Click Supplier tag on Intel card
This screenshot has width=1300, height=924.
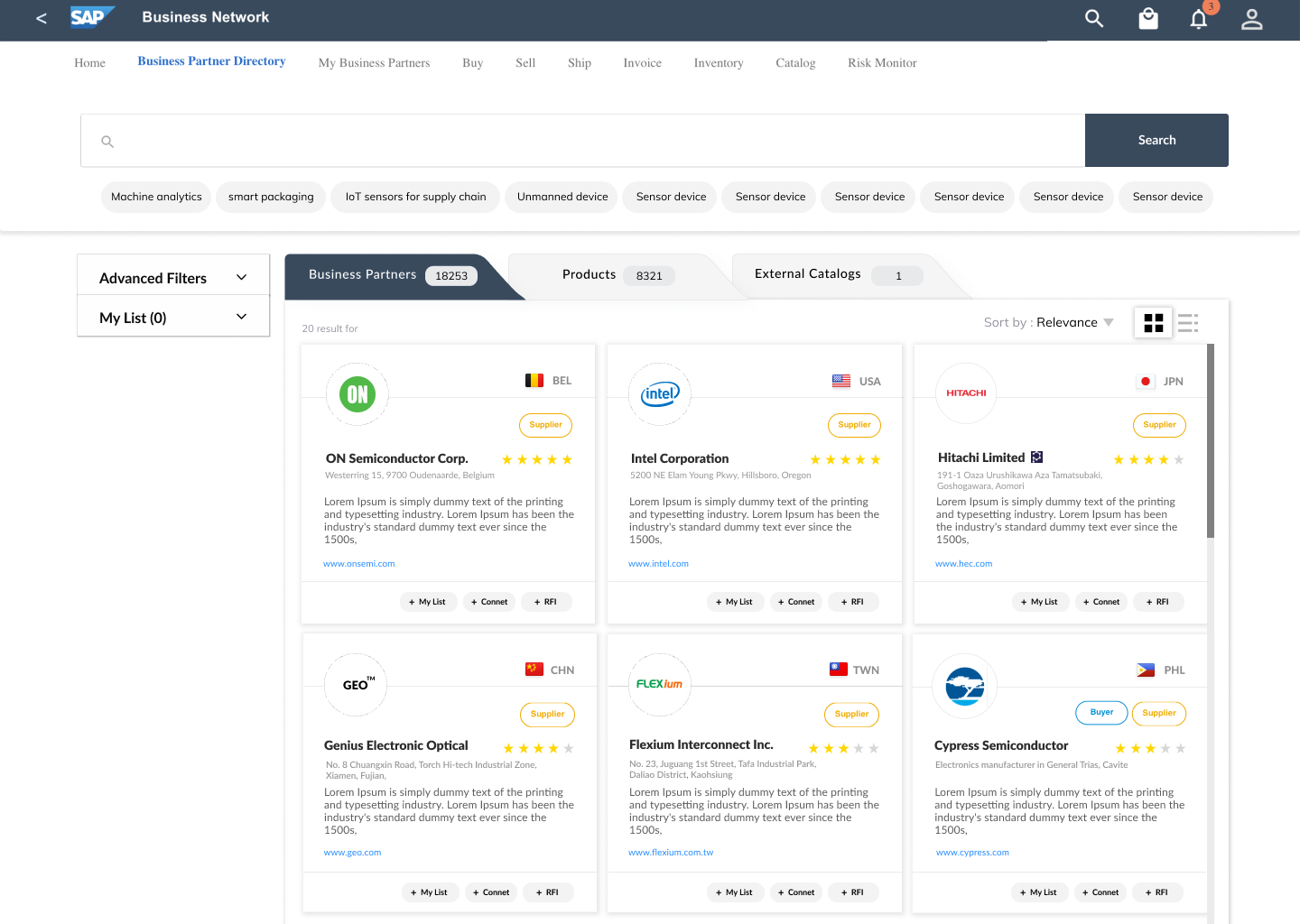[854, 425]
